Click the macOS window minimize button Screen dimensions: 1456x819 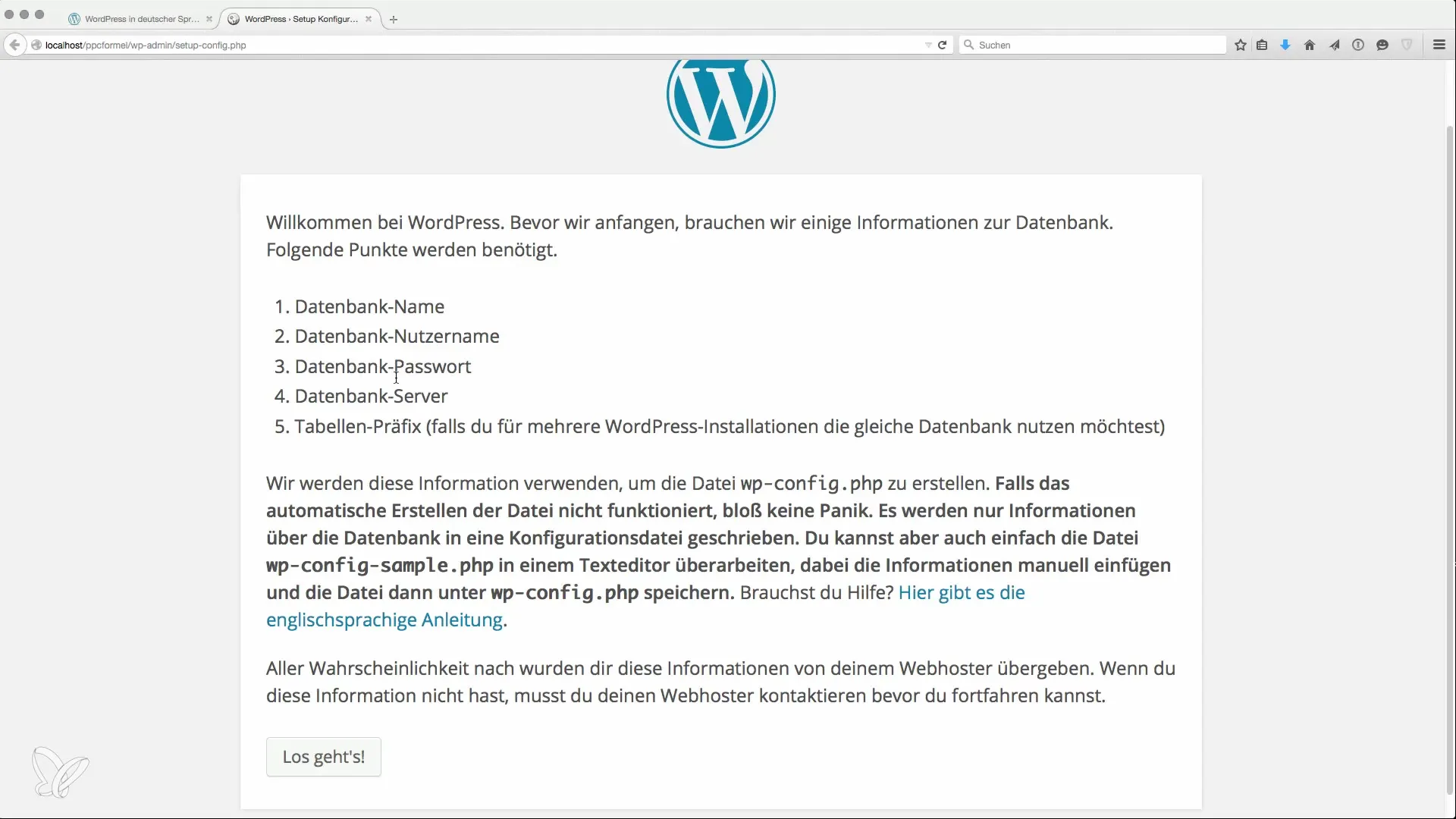pyautogui.click(x=24, y=14)
